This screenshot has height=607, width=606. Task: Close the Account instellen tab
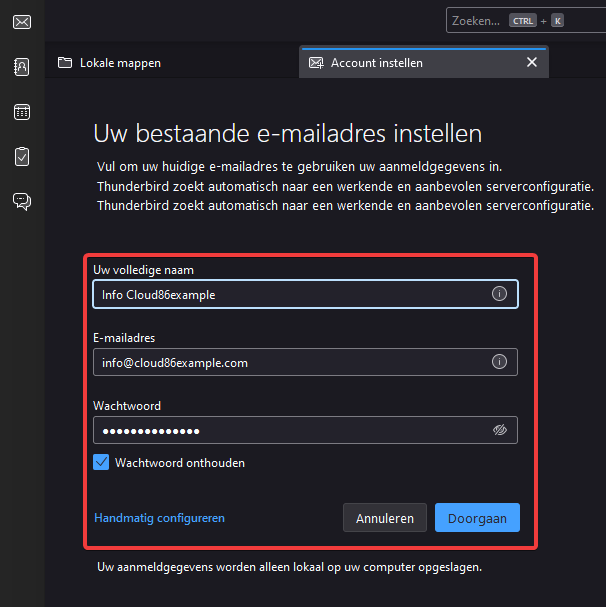coord(532,62)
